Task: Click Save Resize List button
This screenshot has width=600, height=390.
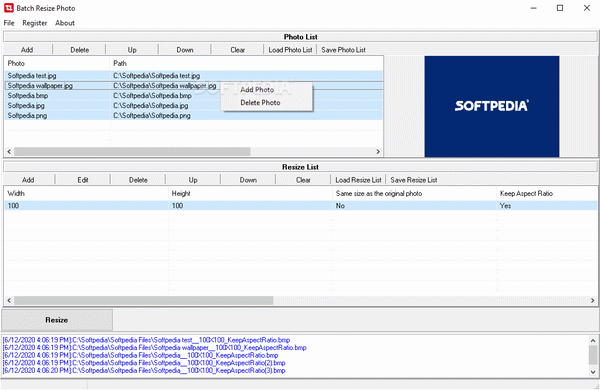Action: [x=414, y=180]
